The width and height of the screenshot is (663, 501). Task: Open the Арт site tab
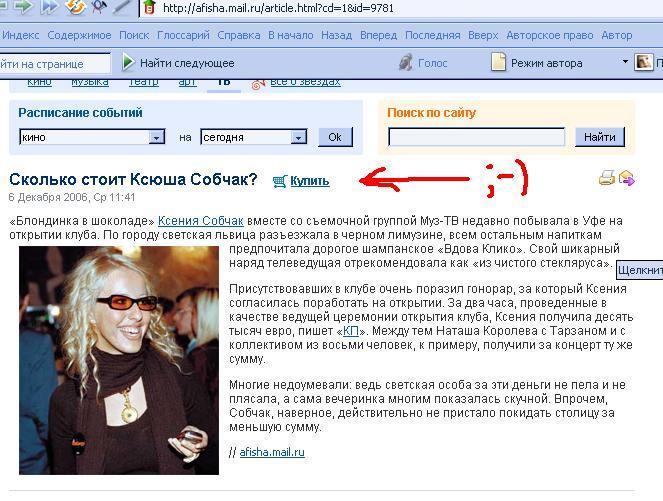187,82
